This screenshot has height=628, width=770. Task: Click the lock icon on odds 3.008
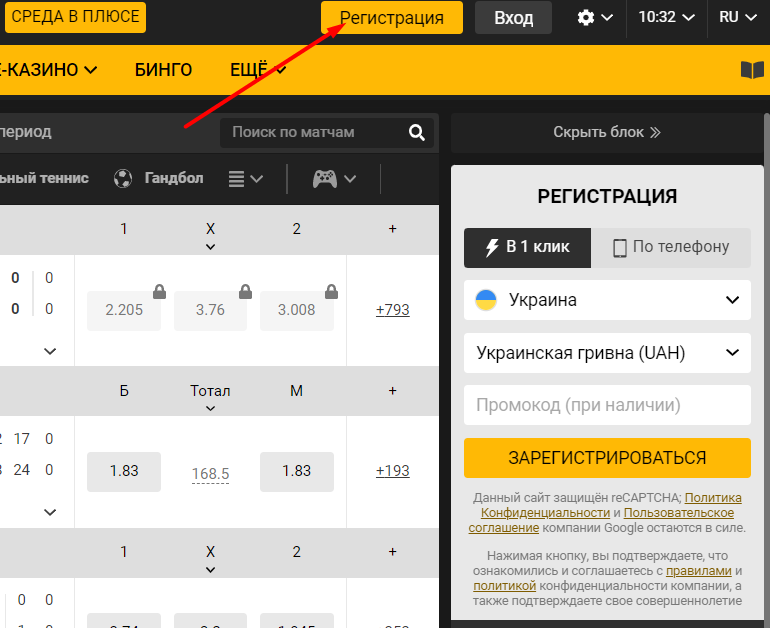coord(331,292)
